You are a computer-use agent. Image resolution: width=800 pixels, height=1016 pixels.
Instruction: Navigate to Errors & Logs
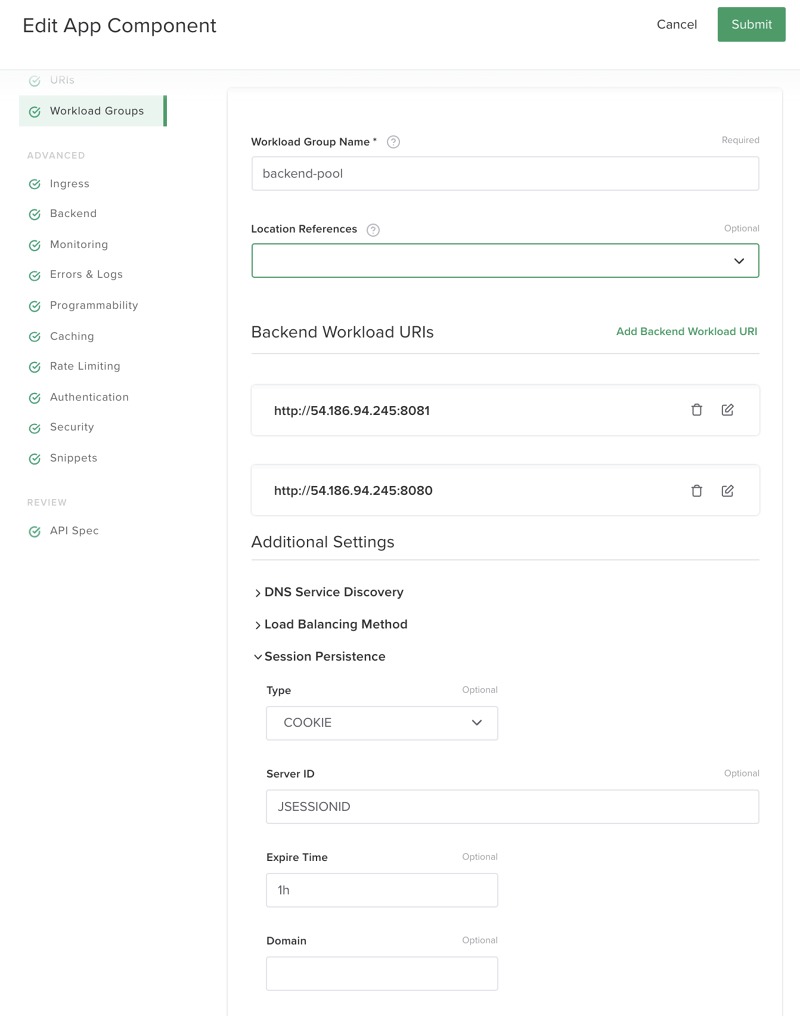[86, 275]
